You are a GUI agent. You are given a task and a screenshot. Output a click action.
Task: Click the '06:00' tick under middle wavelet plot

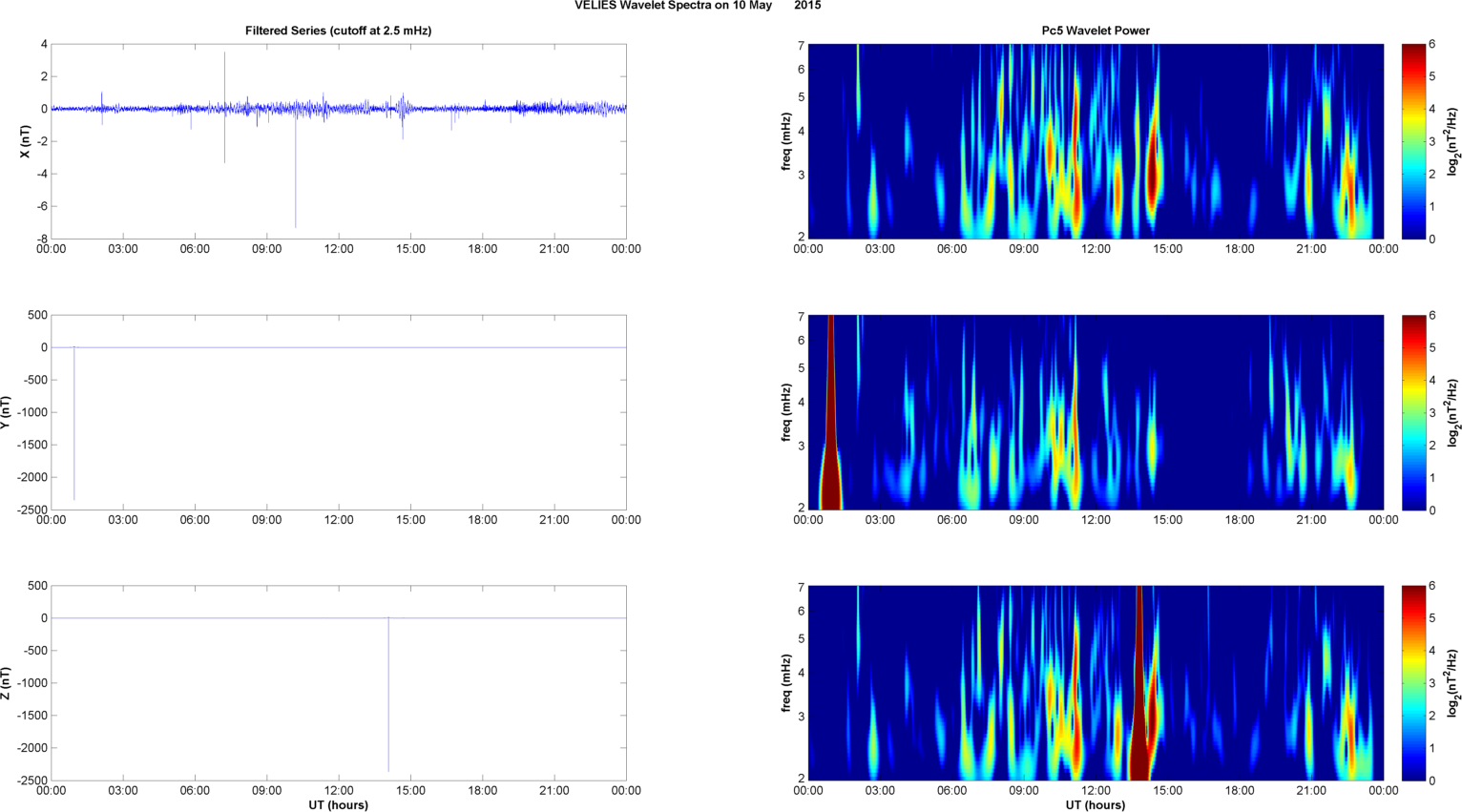point(951,520)
